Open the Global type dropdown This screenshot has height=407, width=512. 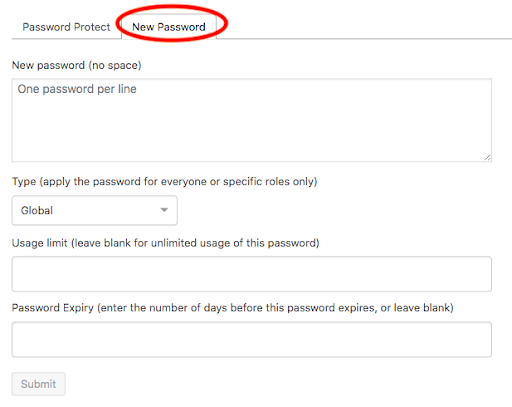coord(95,210)
